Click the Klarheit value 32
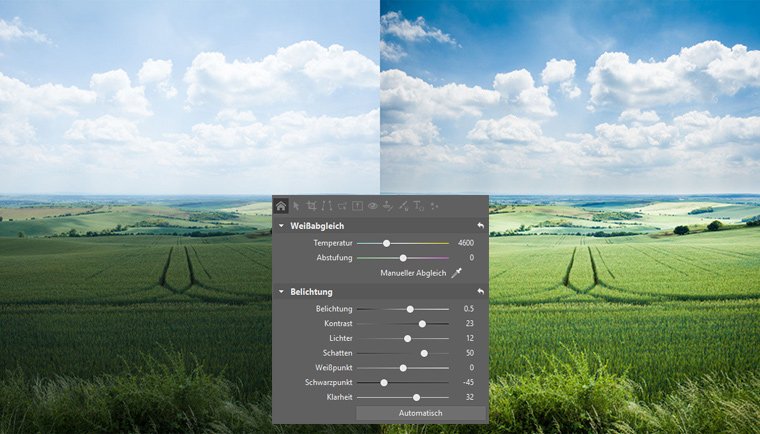 pos(469,397)
